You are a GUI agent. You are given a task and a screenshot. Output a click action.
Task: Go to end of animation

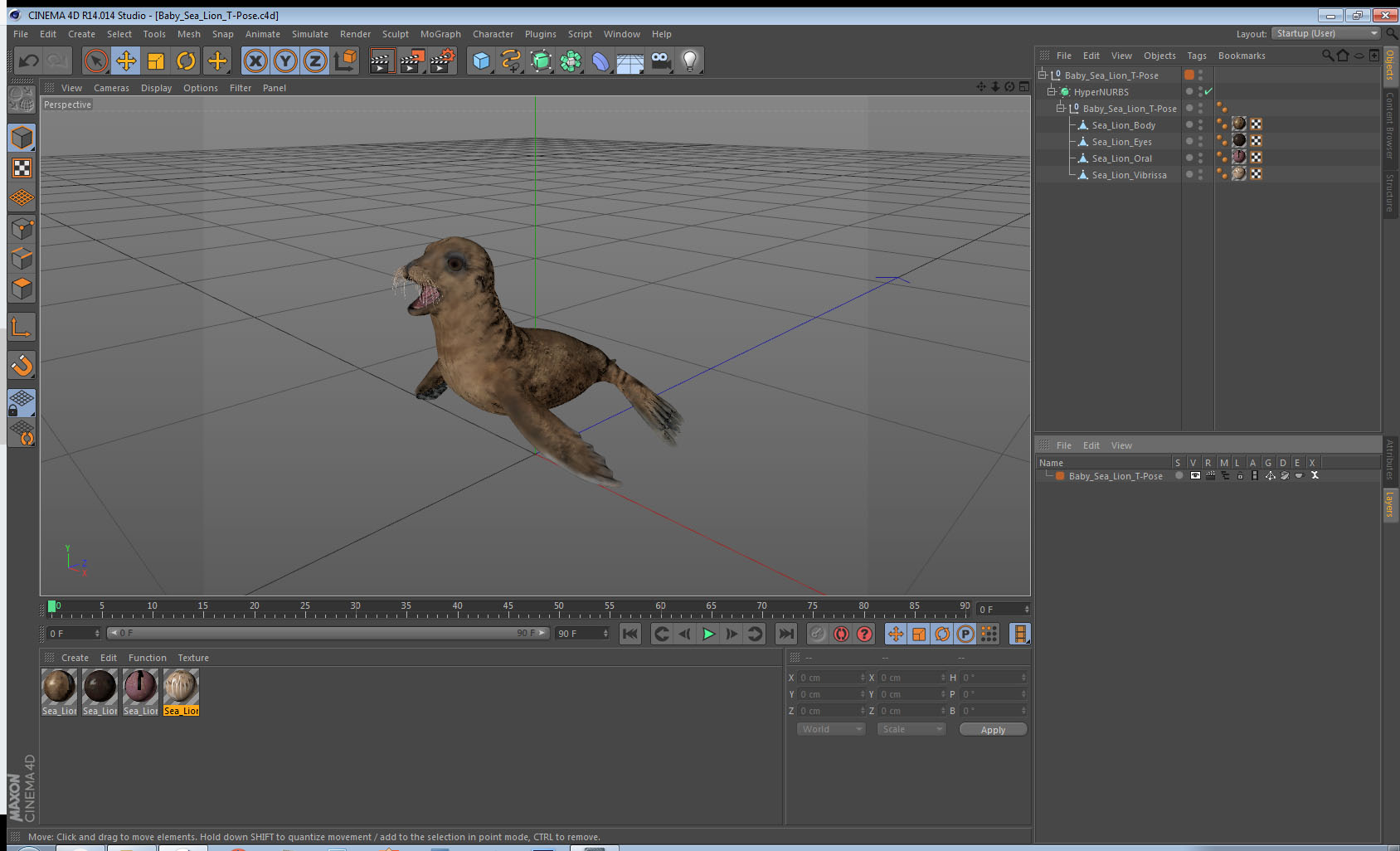click(785, 634)
